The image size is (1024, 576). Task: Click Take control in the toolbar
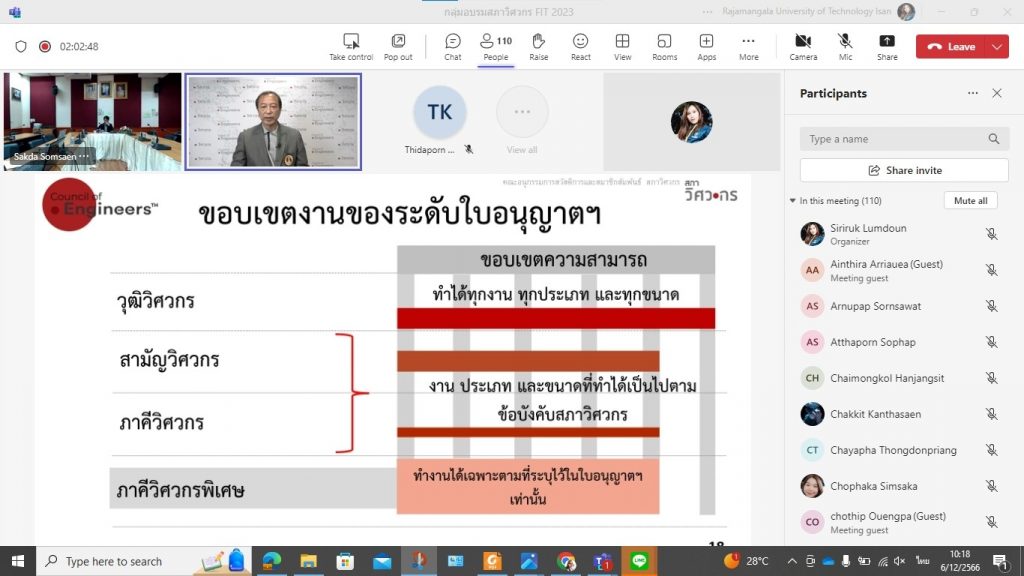(351, 46)
